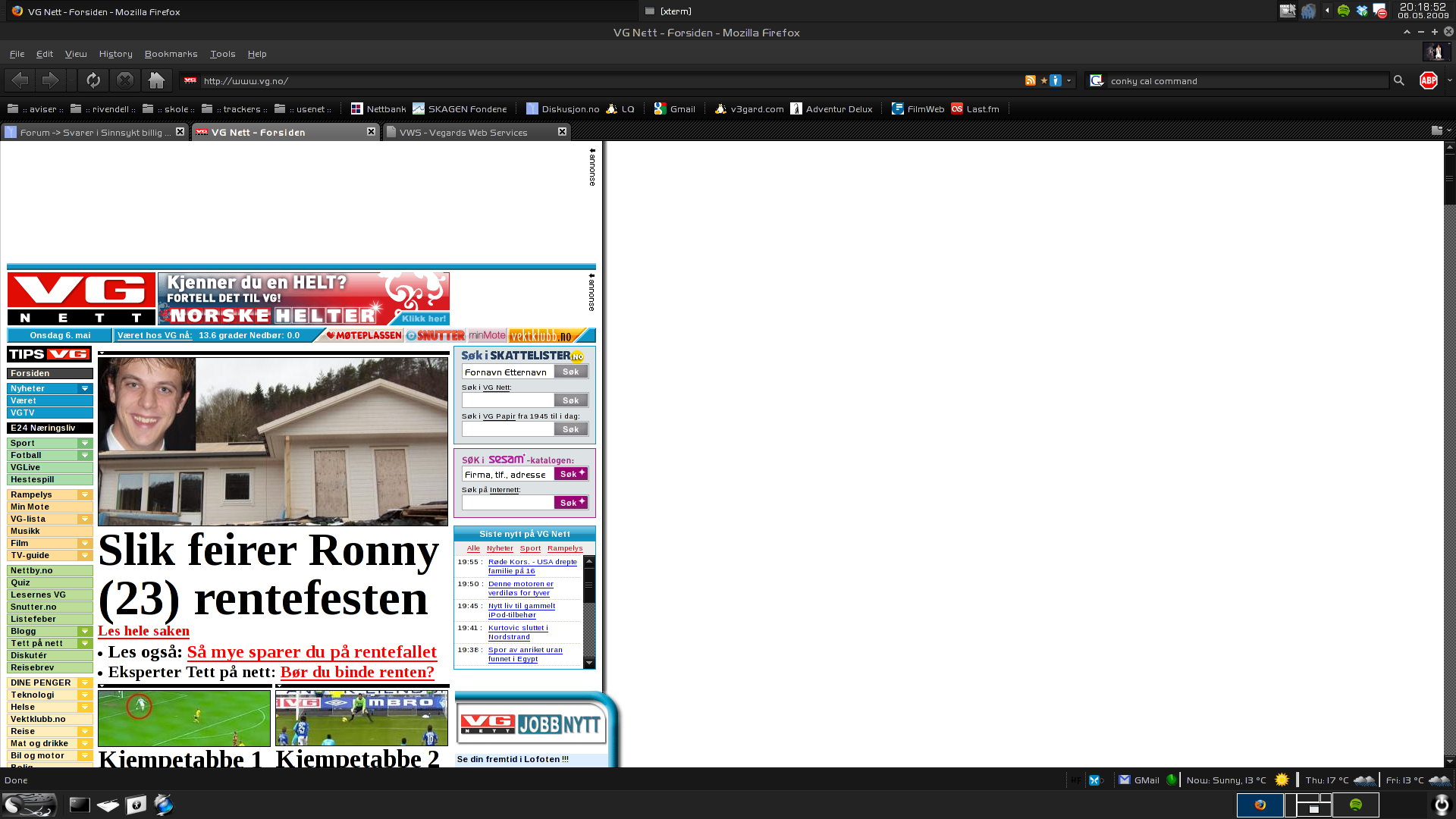Screen dimensions: 1456x819
Task: Open the Tools menu
Action: click(x=222, y=54)
